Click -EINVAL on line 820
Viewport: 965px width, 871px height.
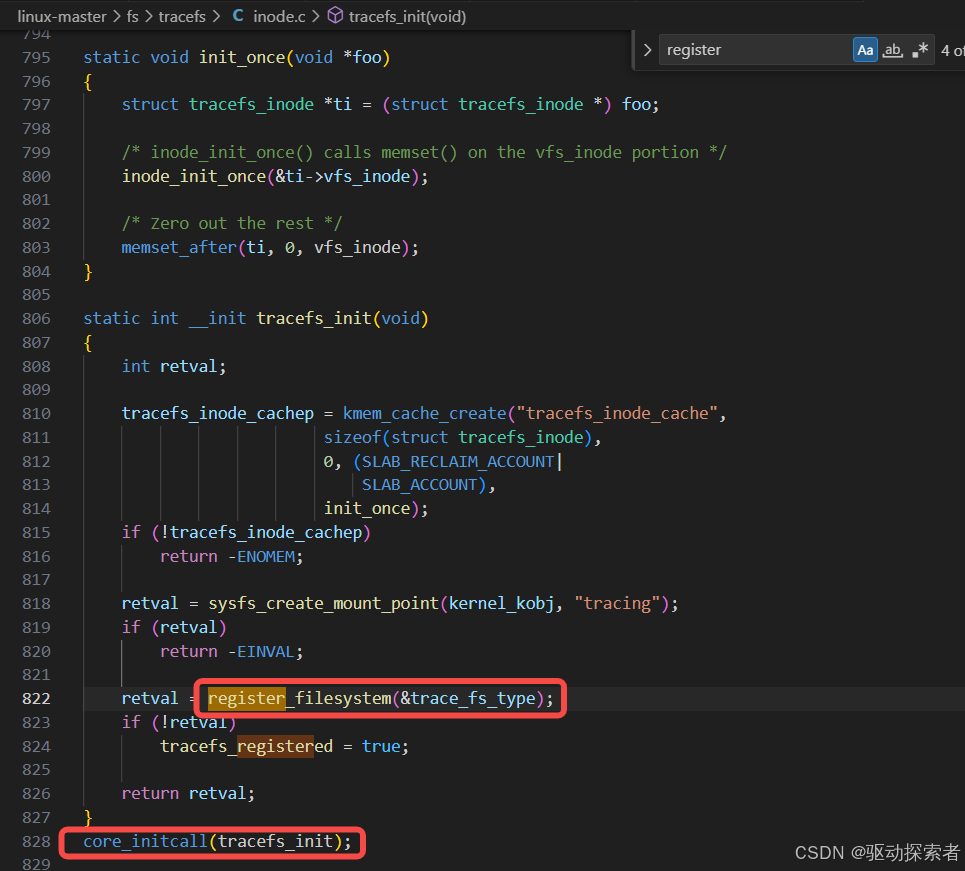point(262,652)
